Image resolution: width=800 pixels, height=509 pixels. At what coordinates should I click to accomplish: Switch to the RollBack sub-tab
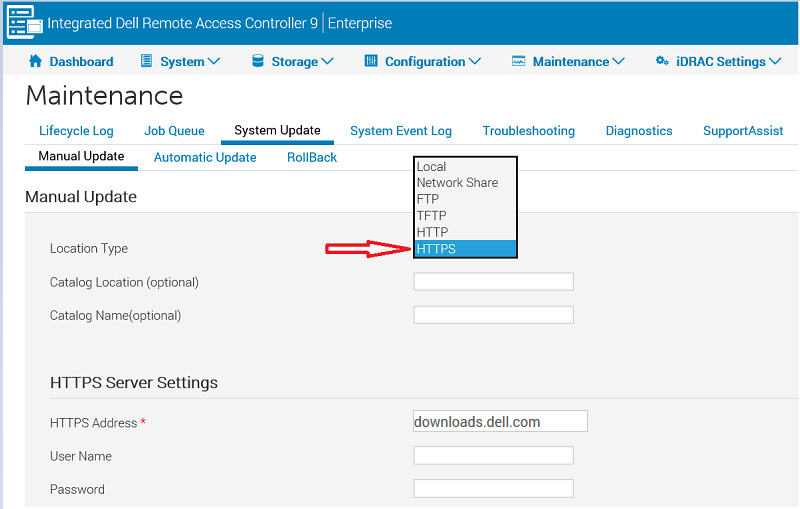[x=312, y=158]
